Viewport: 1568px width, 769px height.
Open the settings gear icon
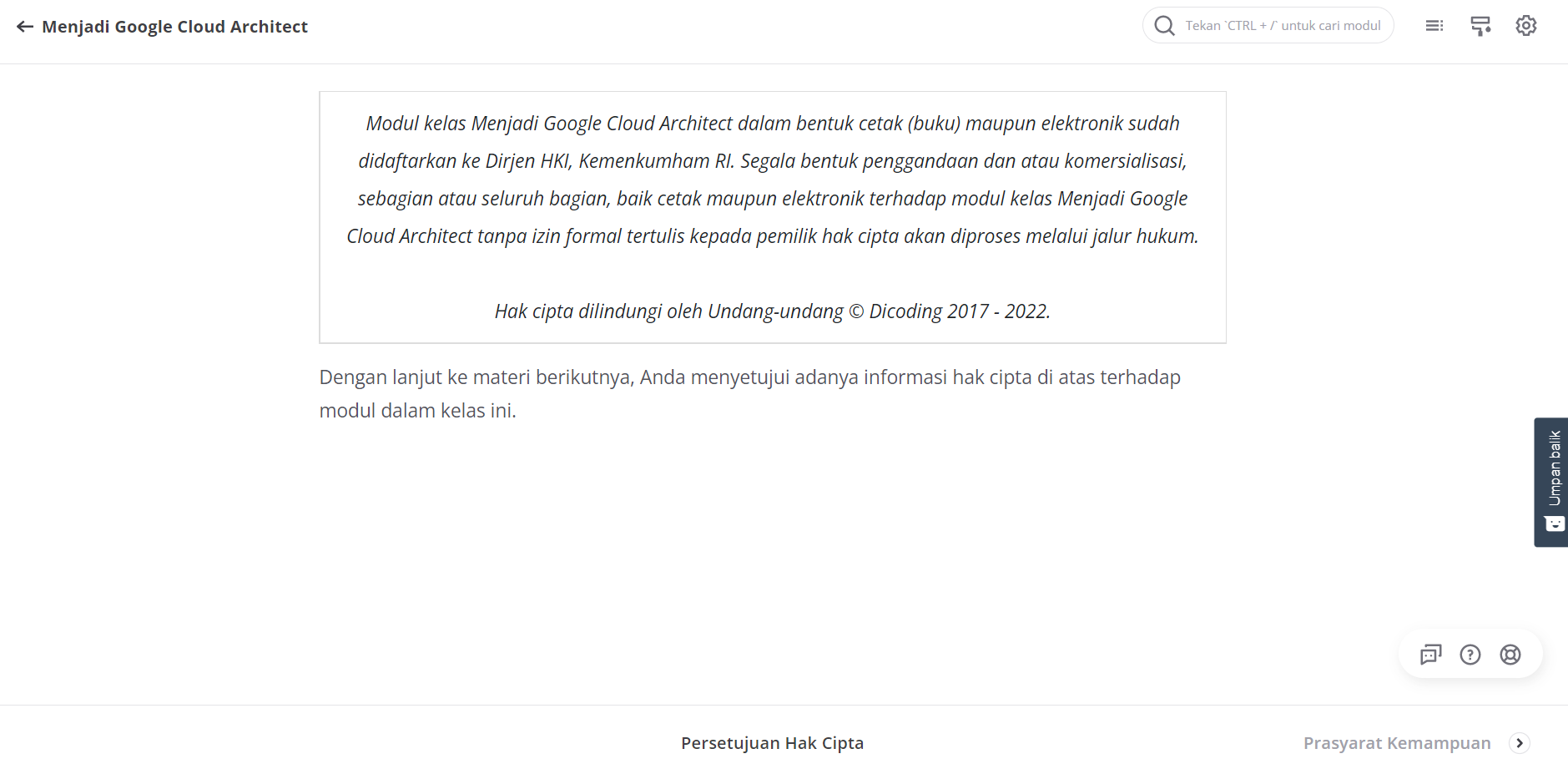pos(1527,25)
